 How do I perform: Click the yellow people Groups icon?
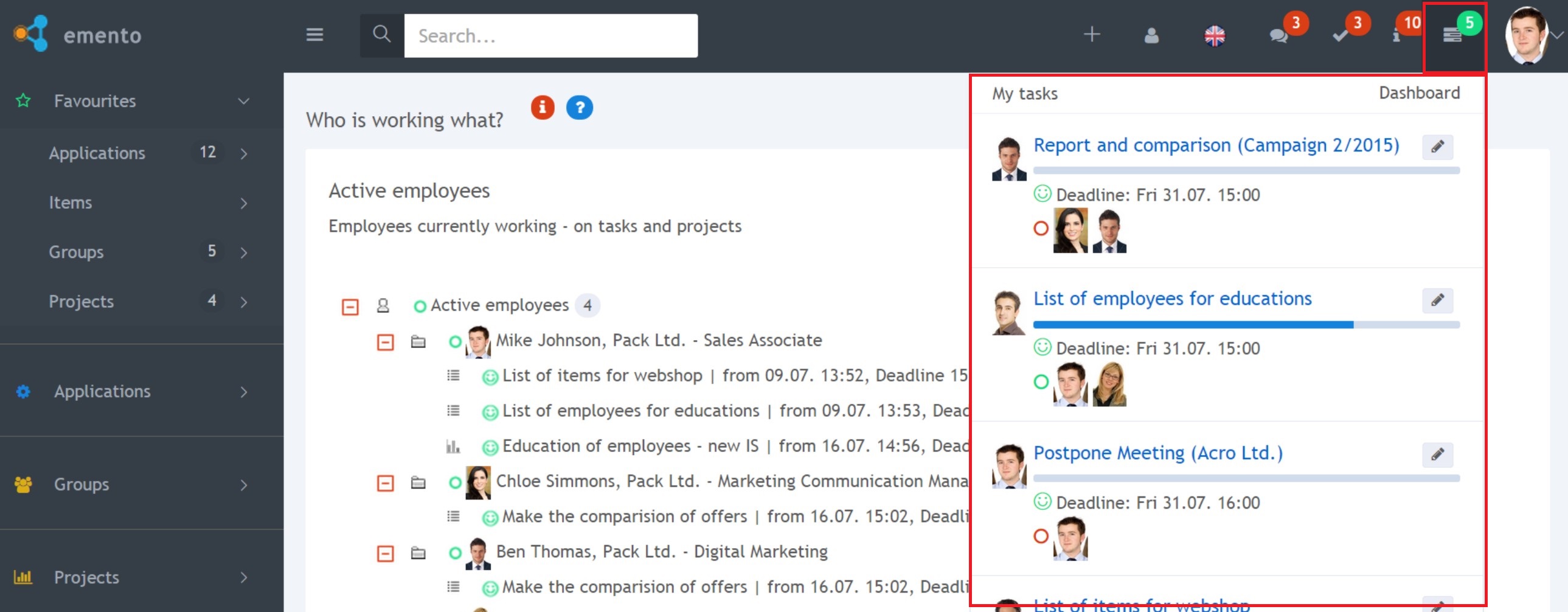point(23,485)
